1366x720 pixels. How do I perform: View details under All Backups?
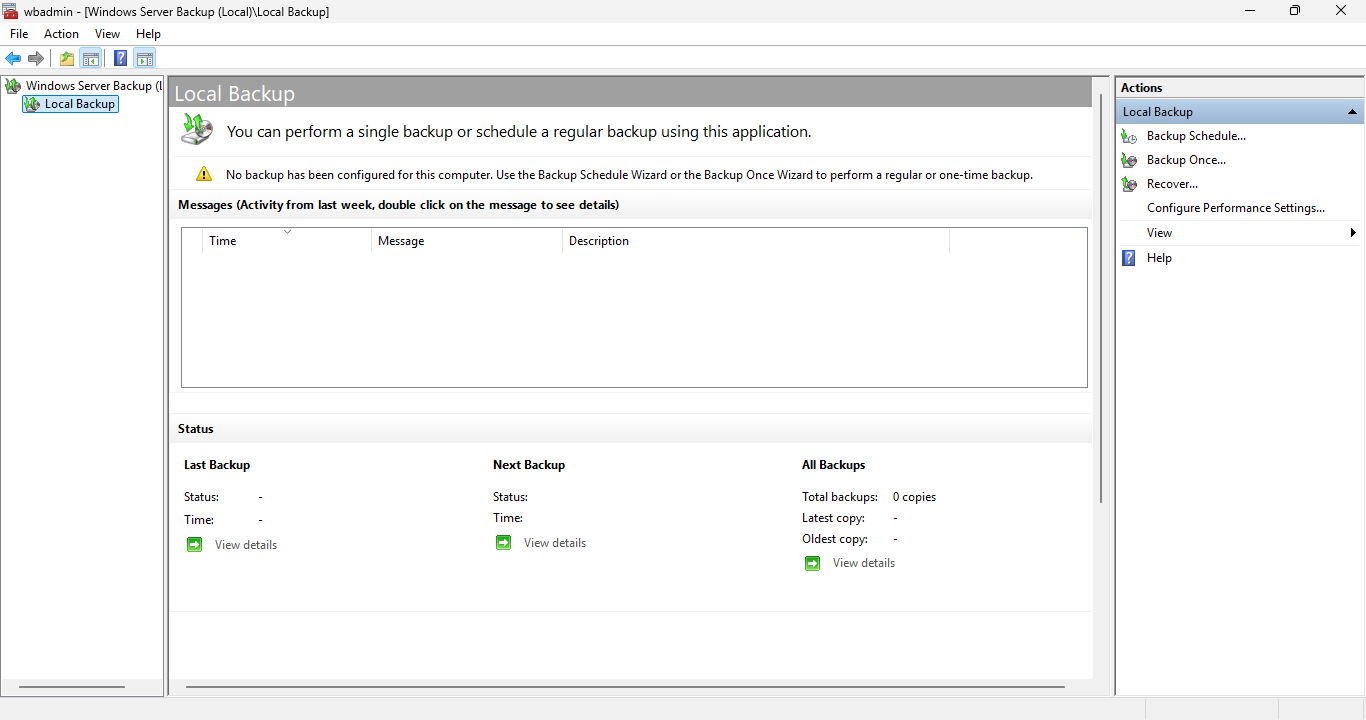pos(863,563)
